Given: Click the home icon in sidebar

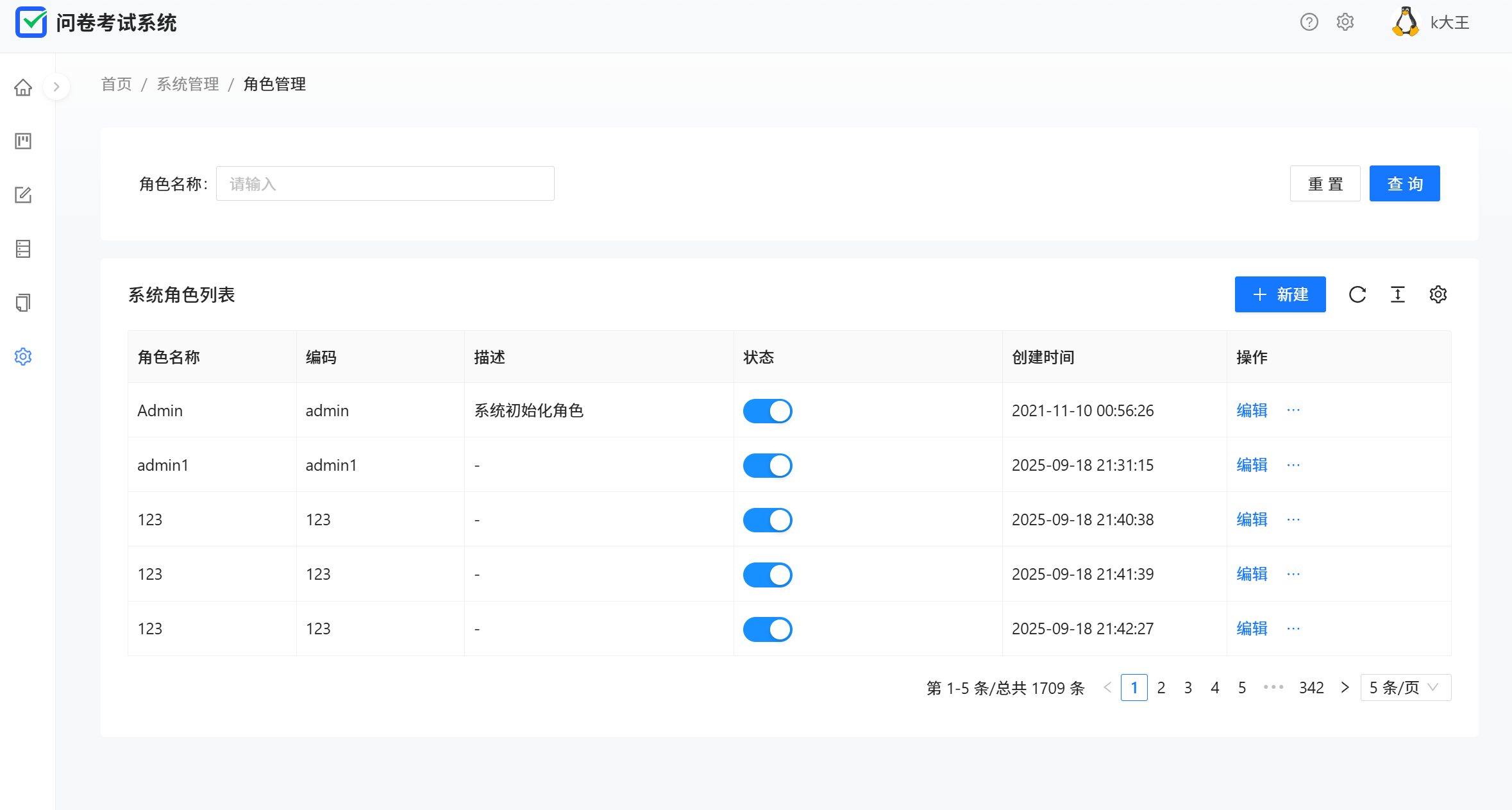Looking at the screenshot, I should pyautogui.click(x=23, y=87).
